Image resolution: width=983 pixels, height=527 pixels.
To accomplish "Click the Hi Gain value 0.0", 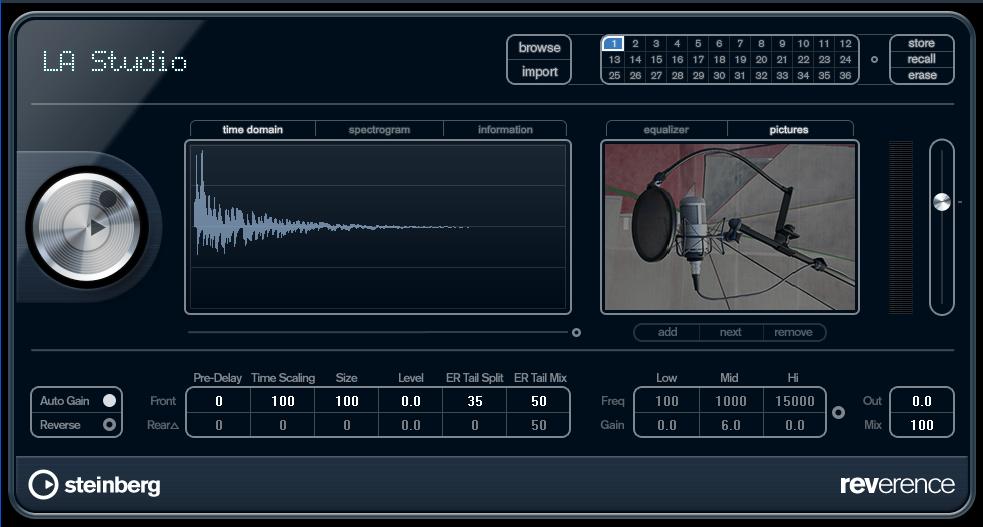I will coord(794,425).
